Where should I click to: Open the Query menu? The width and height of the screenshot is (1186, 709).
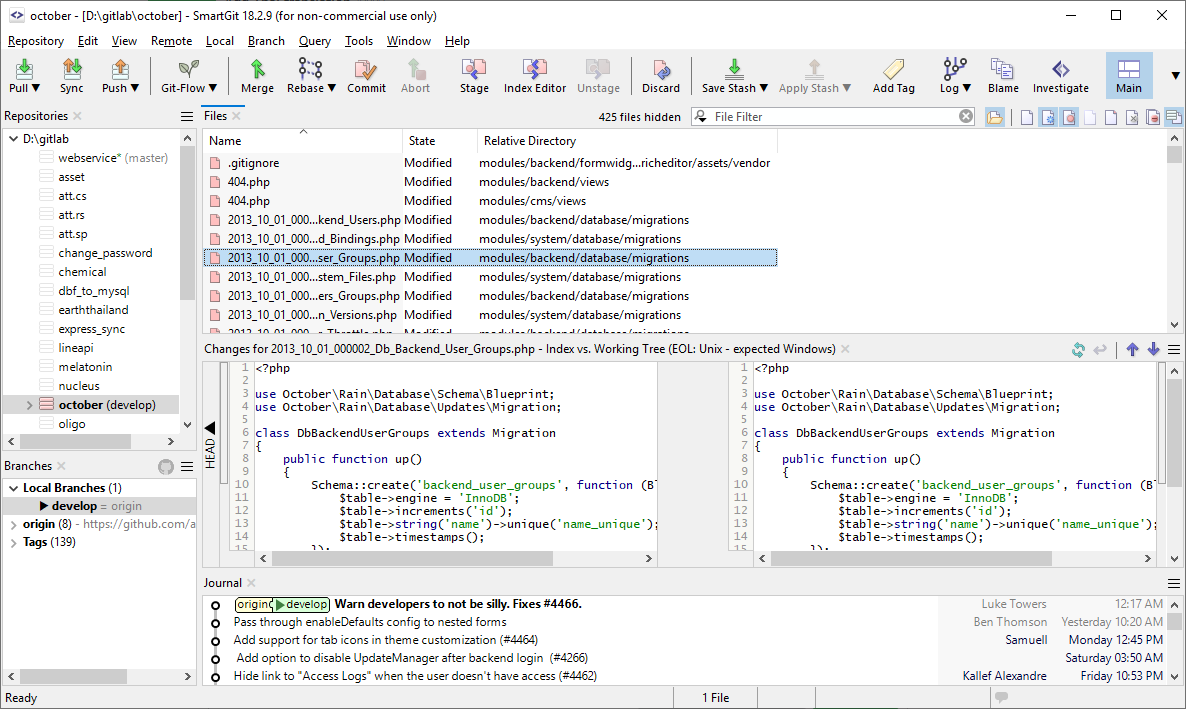[315, 41]
